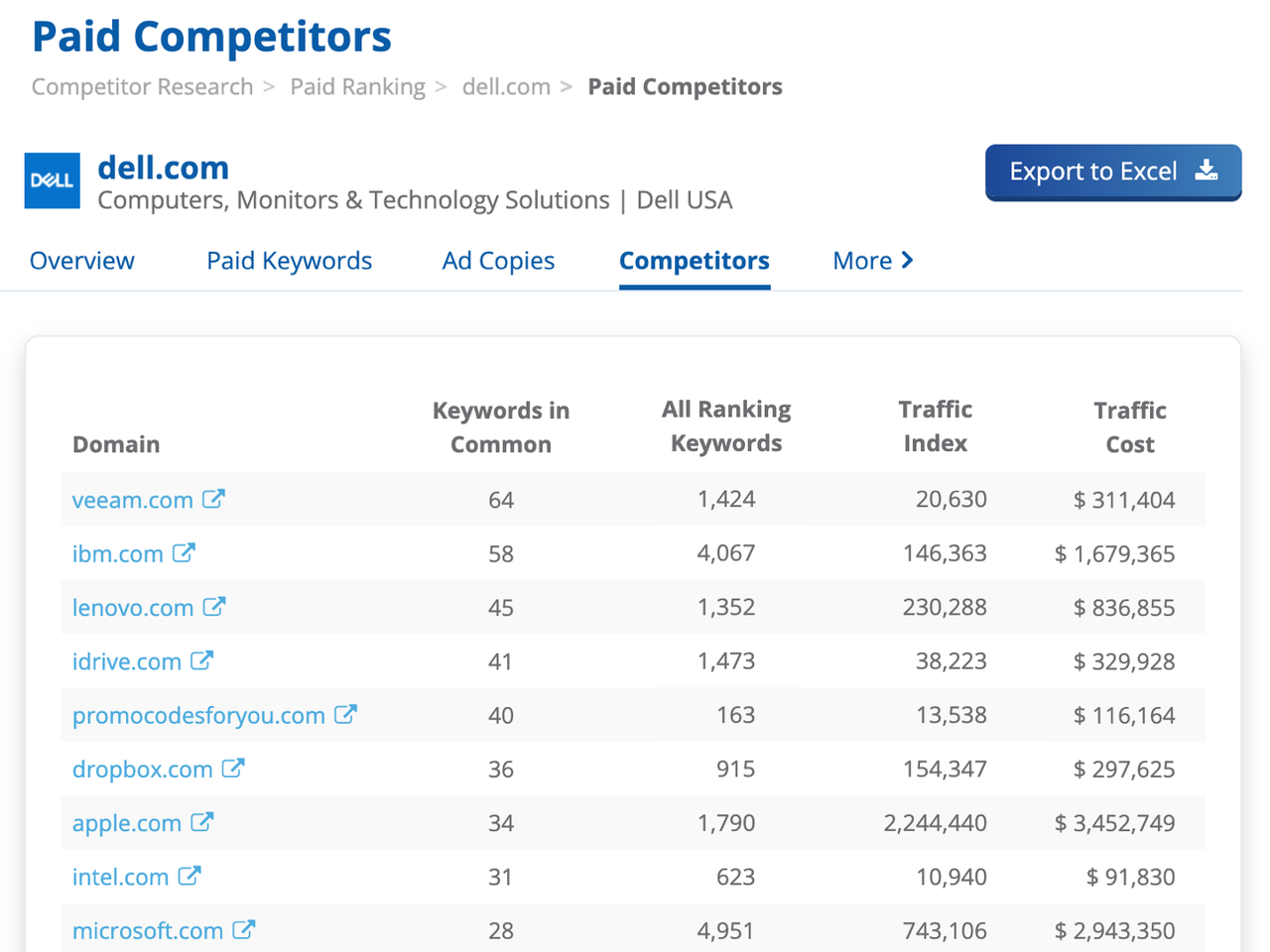Open the dropbox.com domain link
This screenshot has width=1270, height=952.
click(143, 769)
